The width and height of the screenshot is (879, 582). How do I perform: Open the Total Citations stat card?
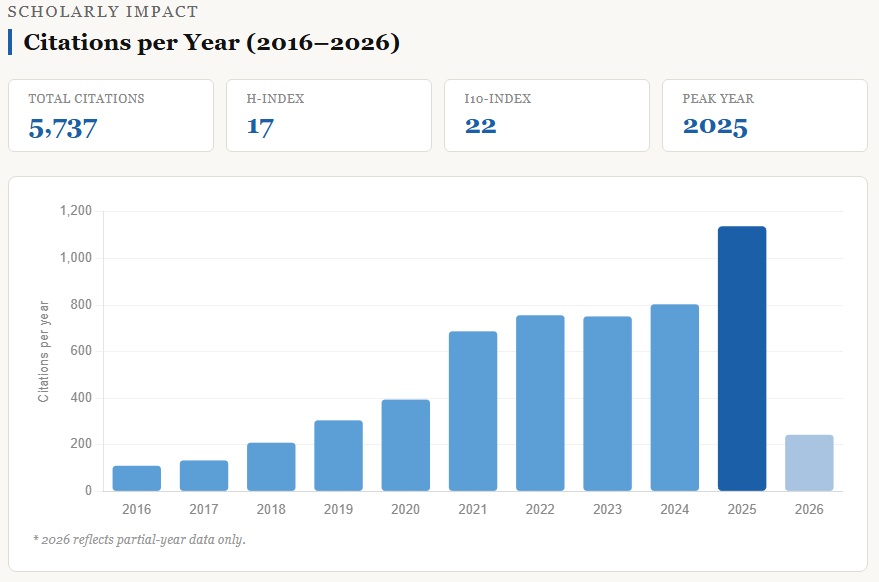111,115
